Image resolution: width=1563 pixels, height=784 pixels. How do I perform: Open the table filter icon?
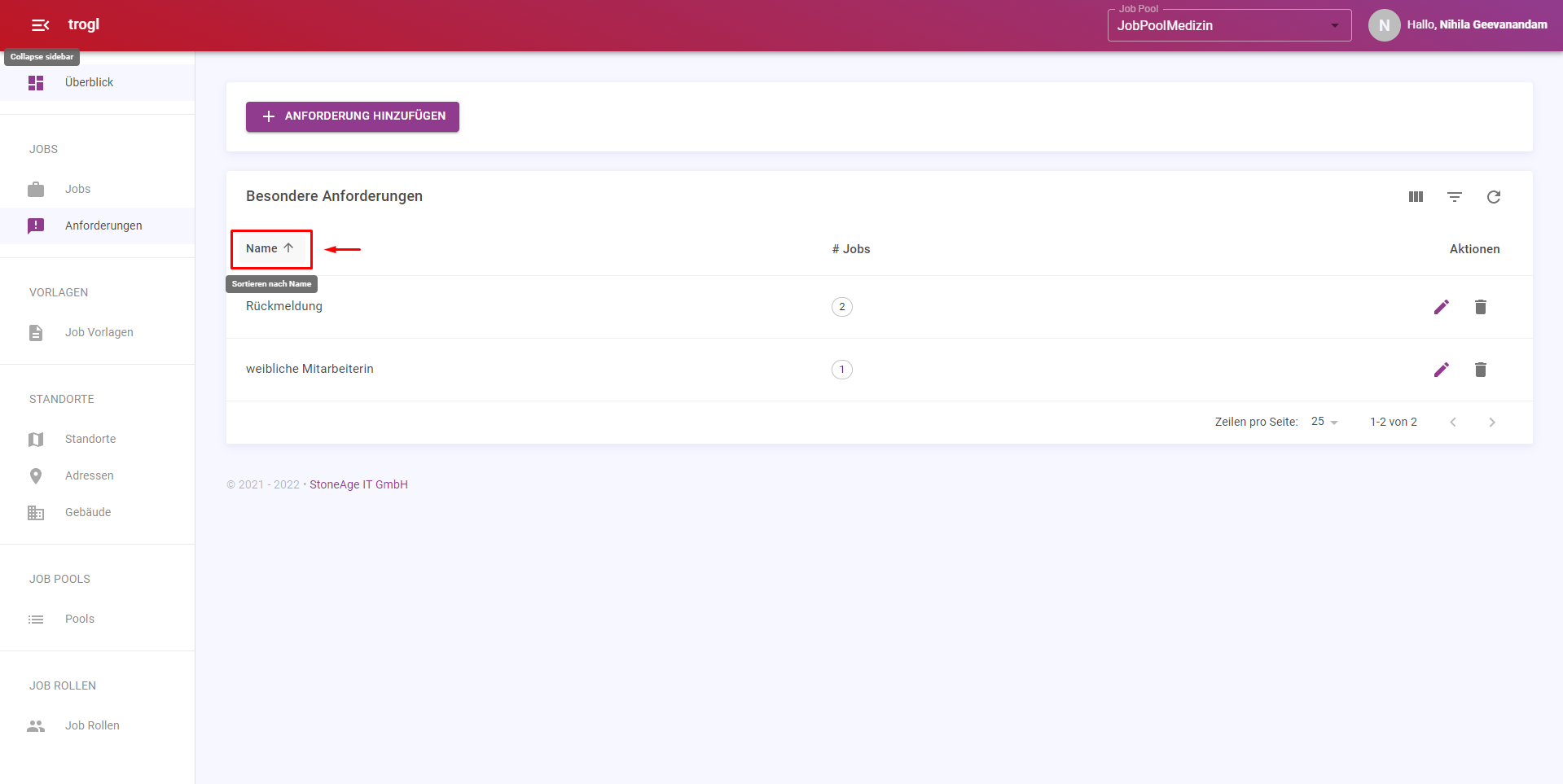1455,197
